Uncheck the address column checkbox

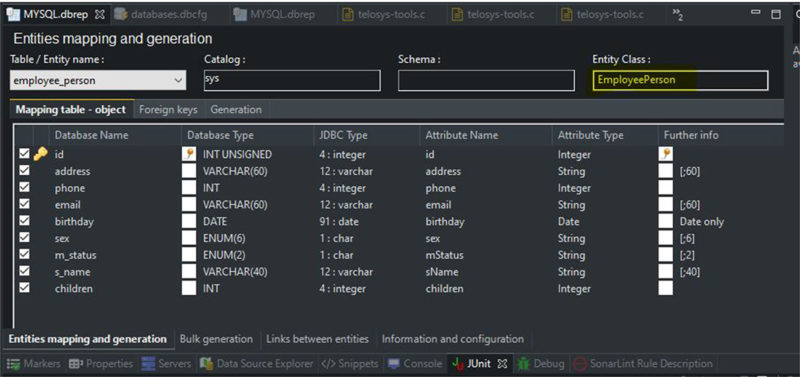pos(24,170)
